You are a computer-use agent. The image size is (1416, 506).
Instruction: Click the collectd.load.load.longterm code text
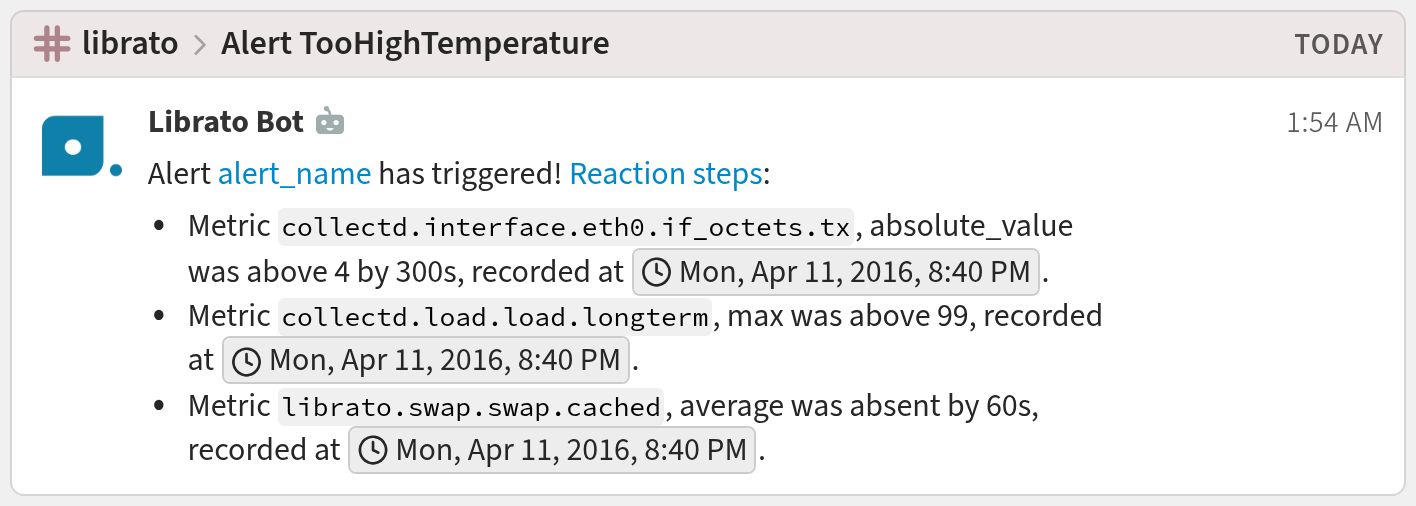tap(495, 317)
